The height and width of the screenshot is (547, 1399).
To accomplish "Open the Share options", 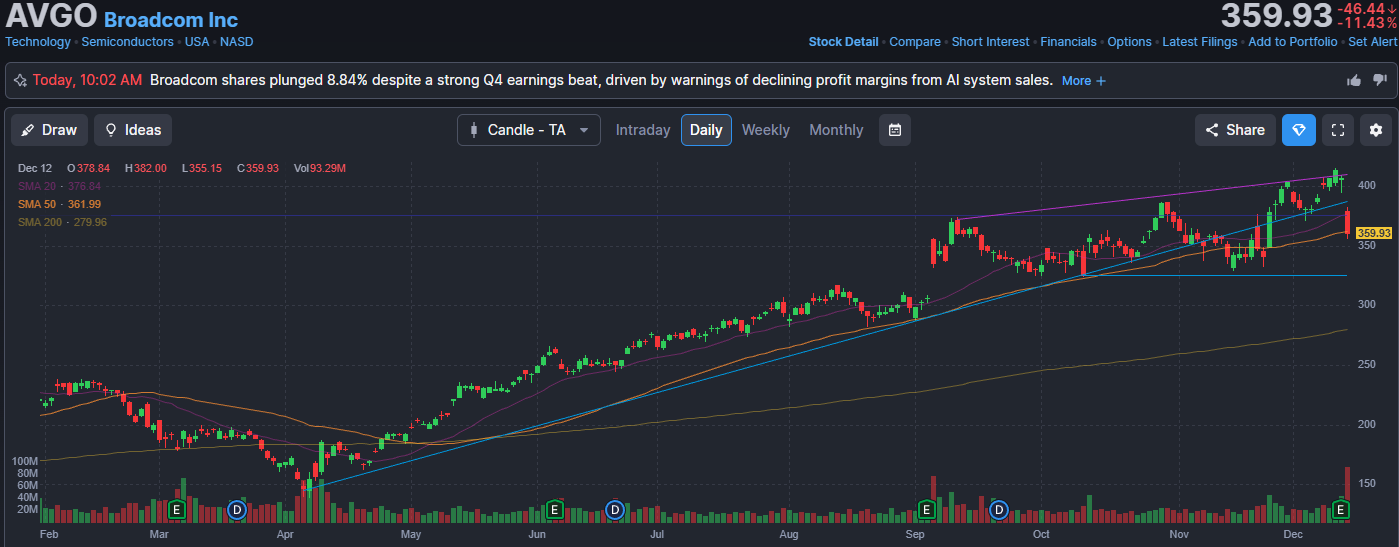I will pos(1235,130).
